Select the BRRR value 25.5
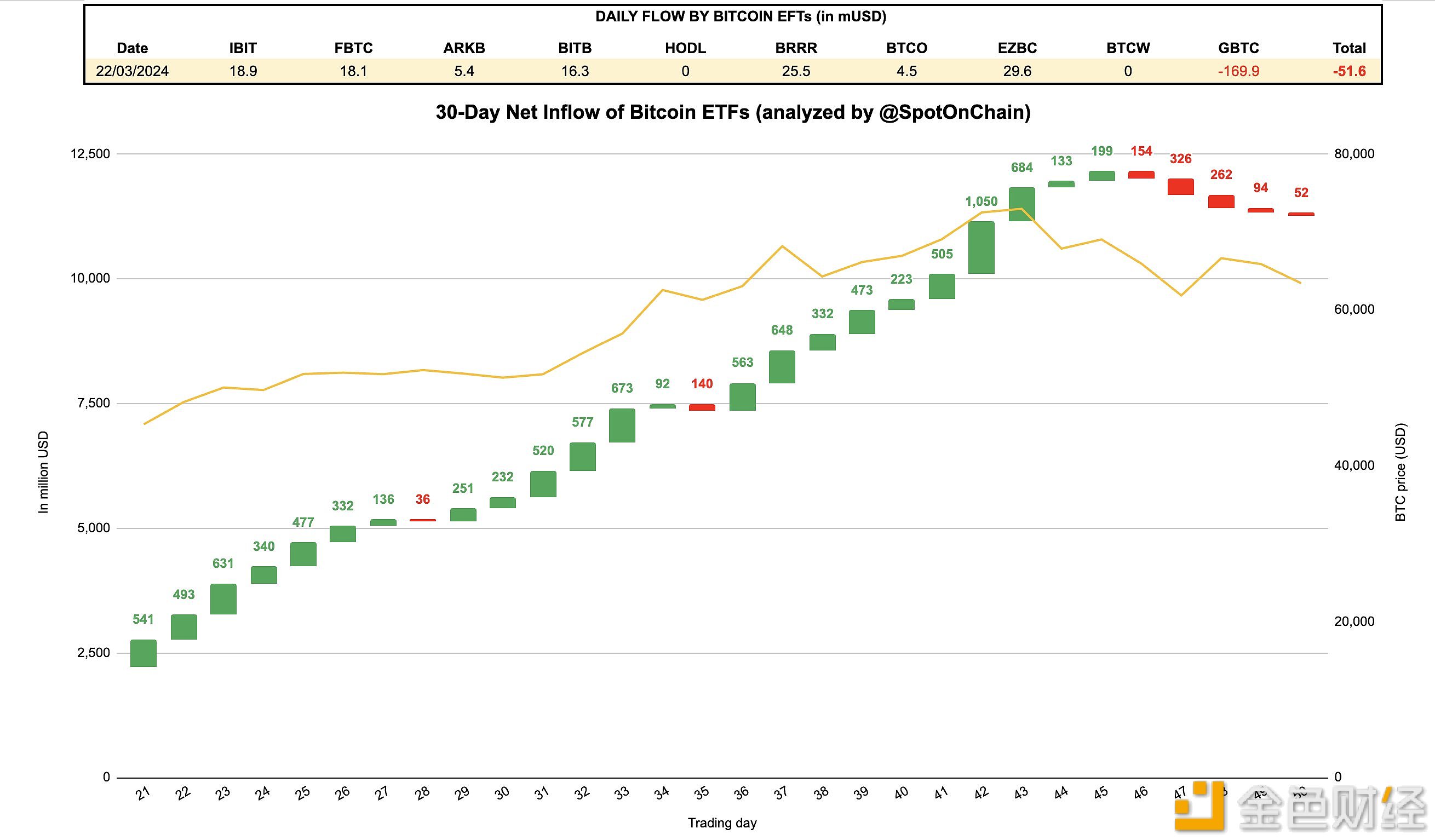The image size is (1435, 840). (796, 71)
